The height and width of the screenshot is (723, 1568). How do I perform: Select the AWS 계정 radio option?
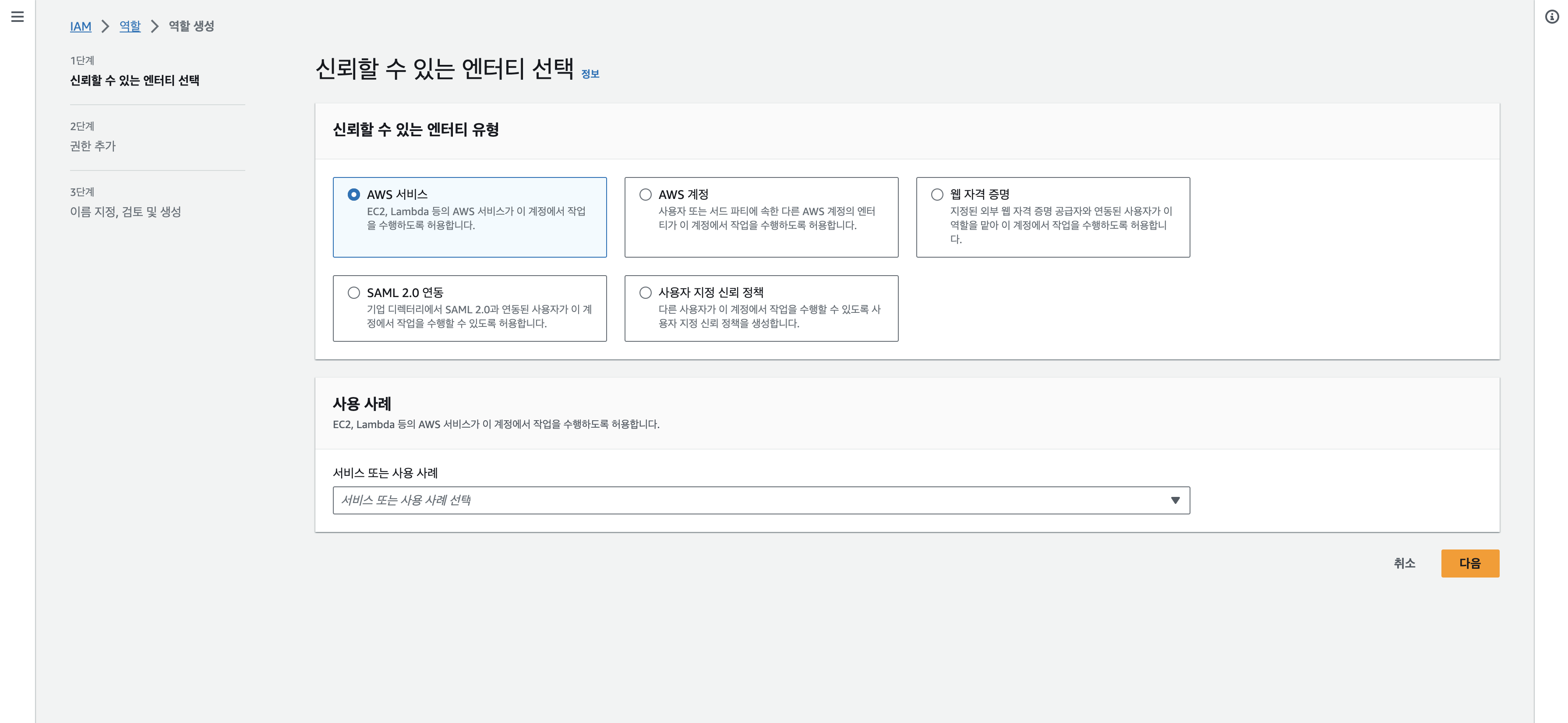pyautogui.click(x=645, y=194)
